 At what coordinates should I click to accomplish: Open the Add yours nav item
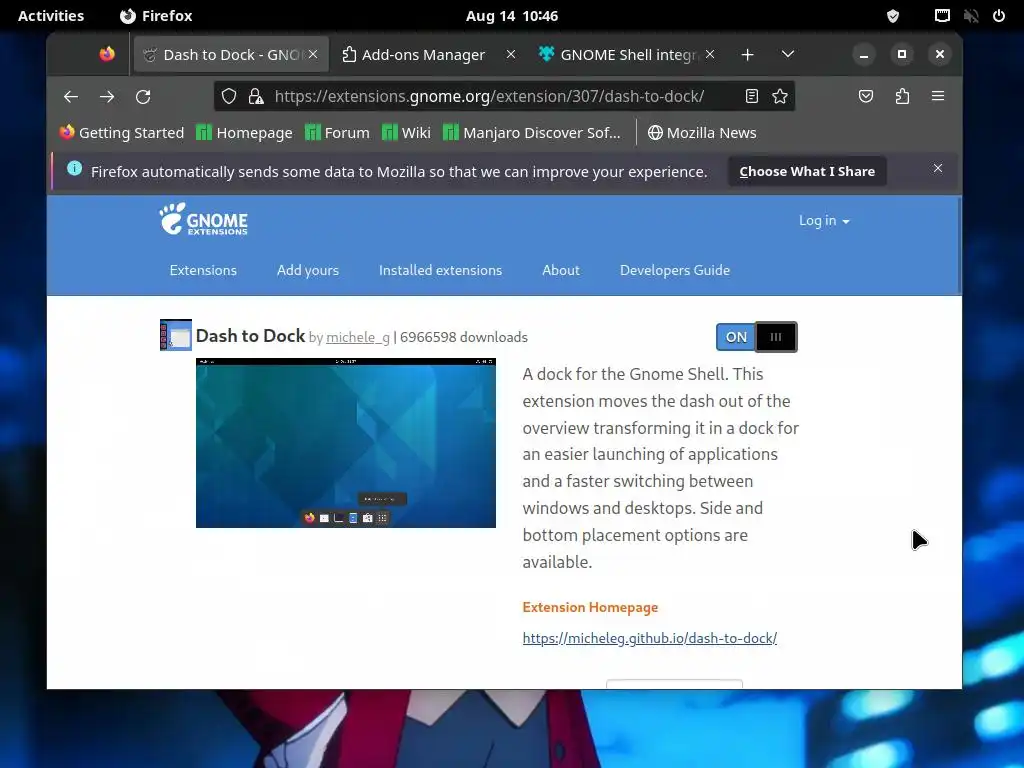[308, 270]
